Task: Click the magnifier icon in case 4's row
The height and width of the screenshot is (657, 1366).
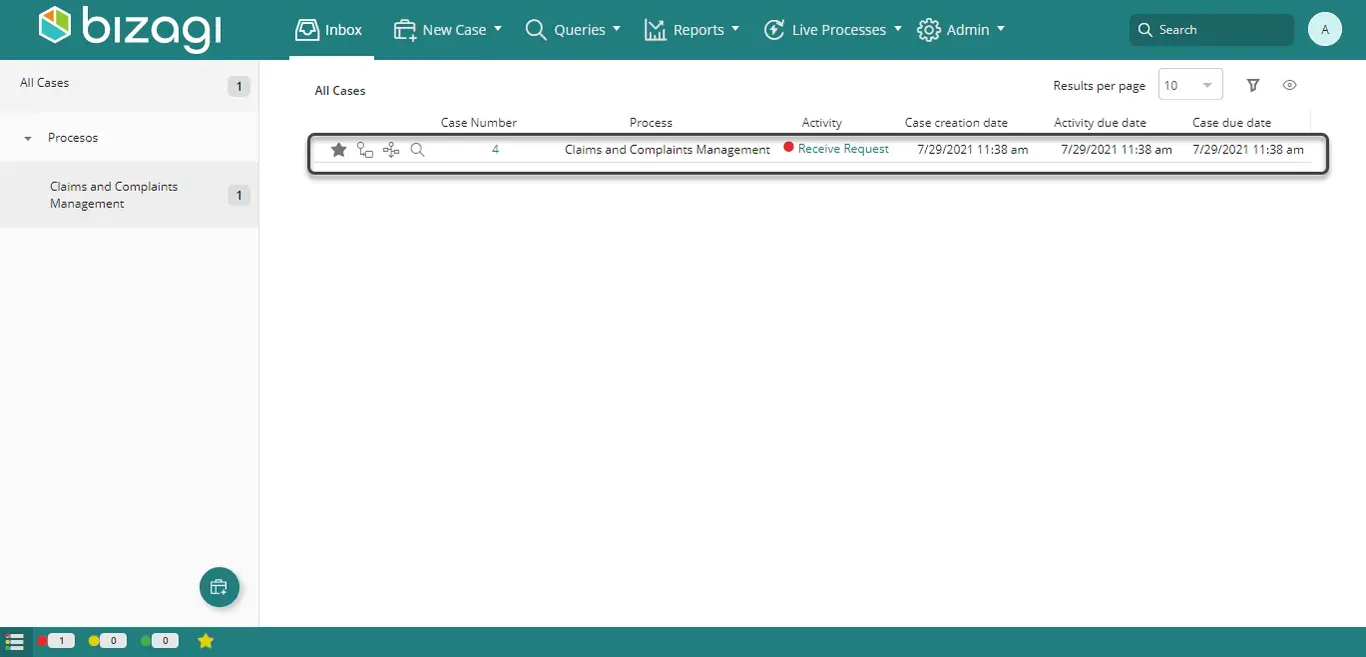Action: tap(418, 150)
